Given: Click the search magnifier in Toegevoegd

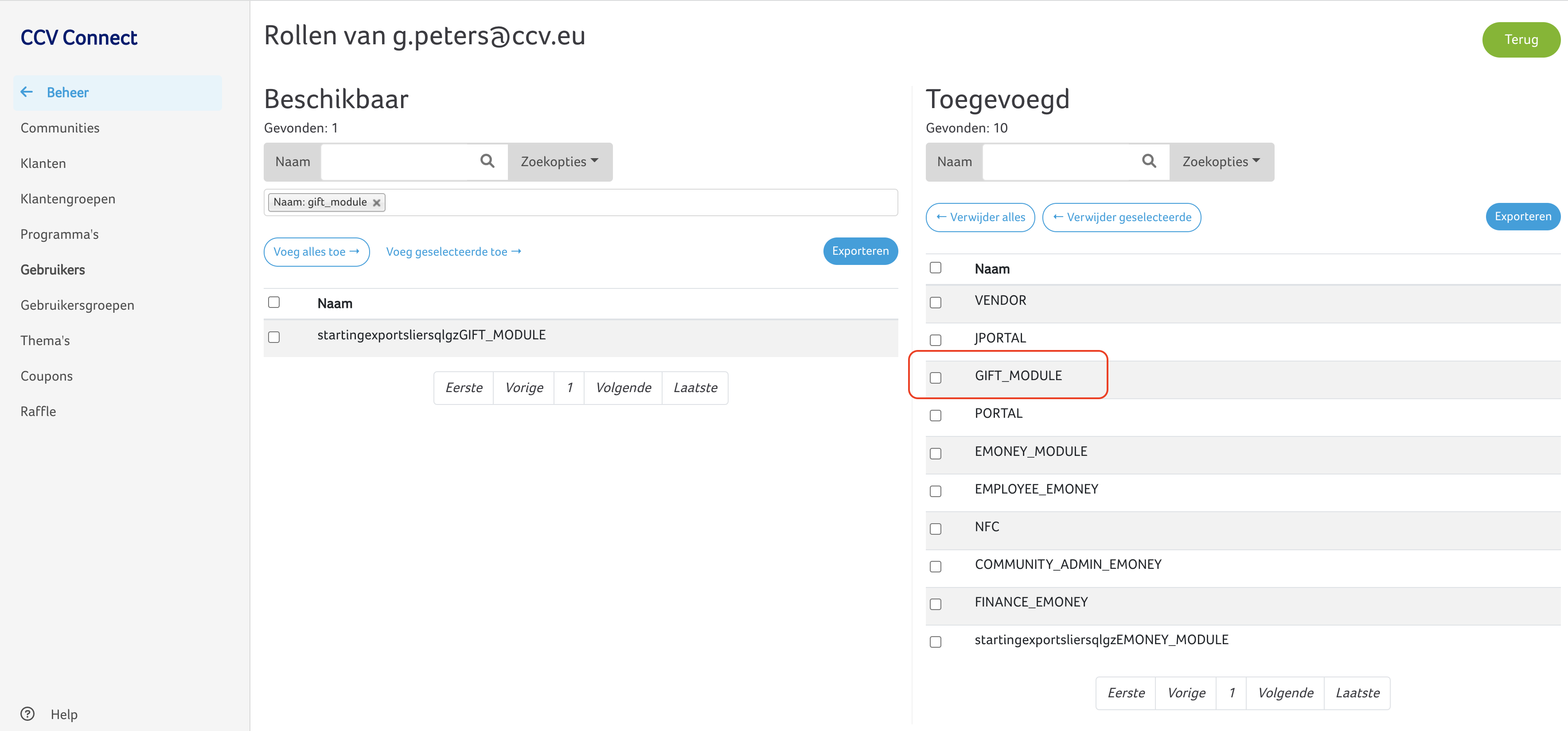Looking at the screenshot, I should [1149, 161].
